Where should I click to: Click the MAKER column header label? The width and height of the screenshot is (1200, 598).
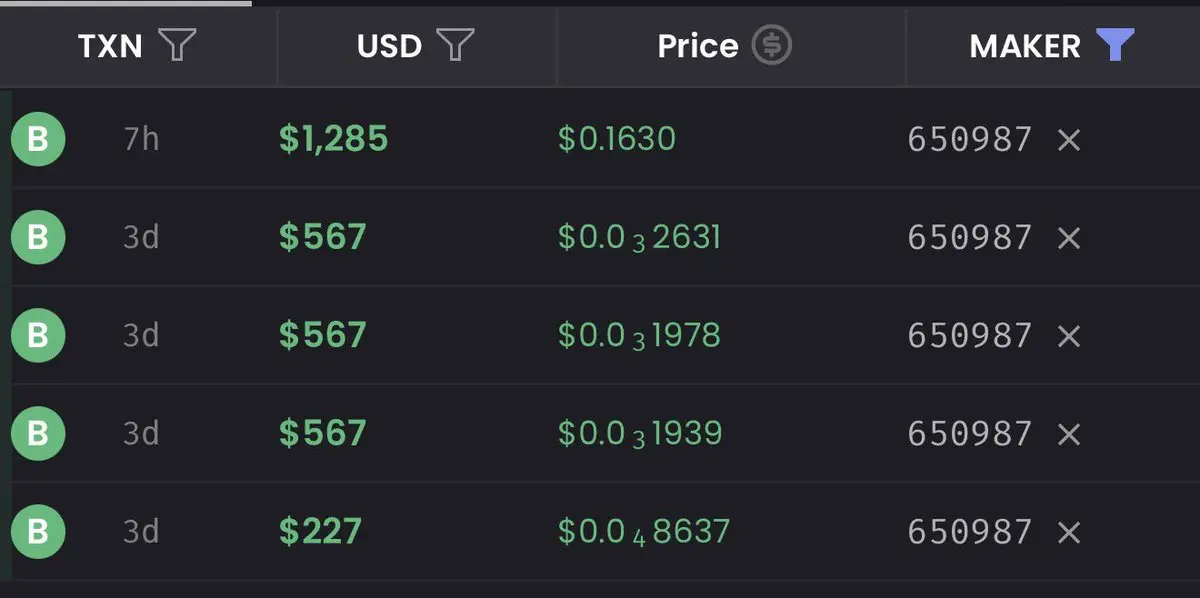1025,46
